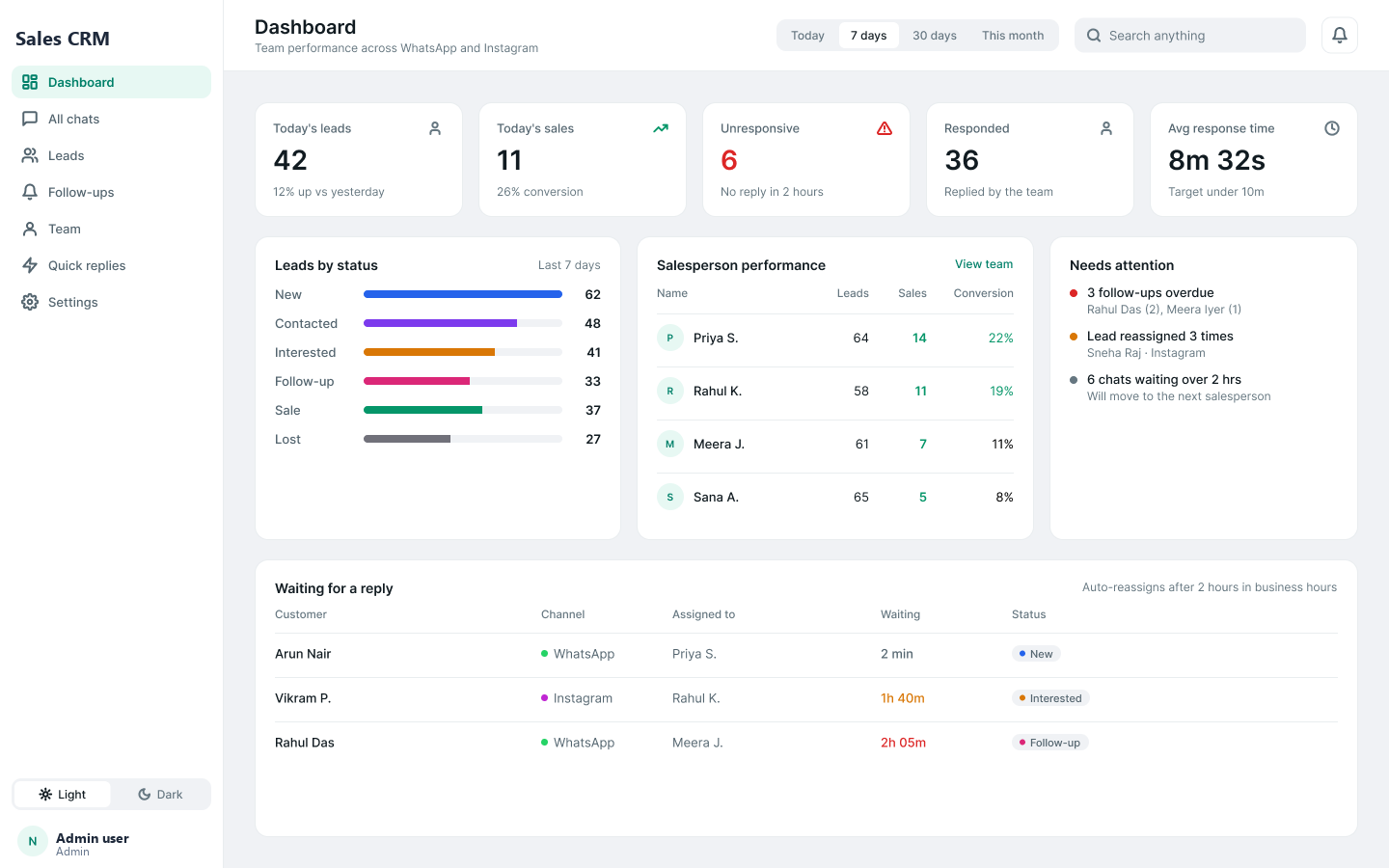The height and width of the screenshot is (868, 1389).
Task: Click the Settings gear icon
Action: [30, 302]
